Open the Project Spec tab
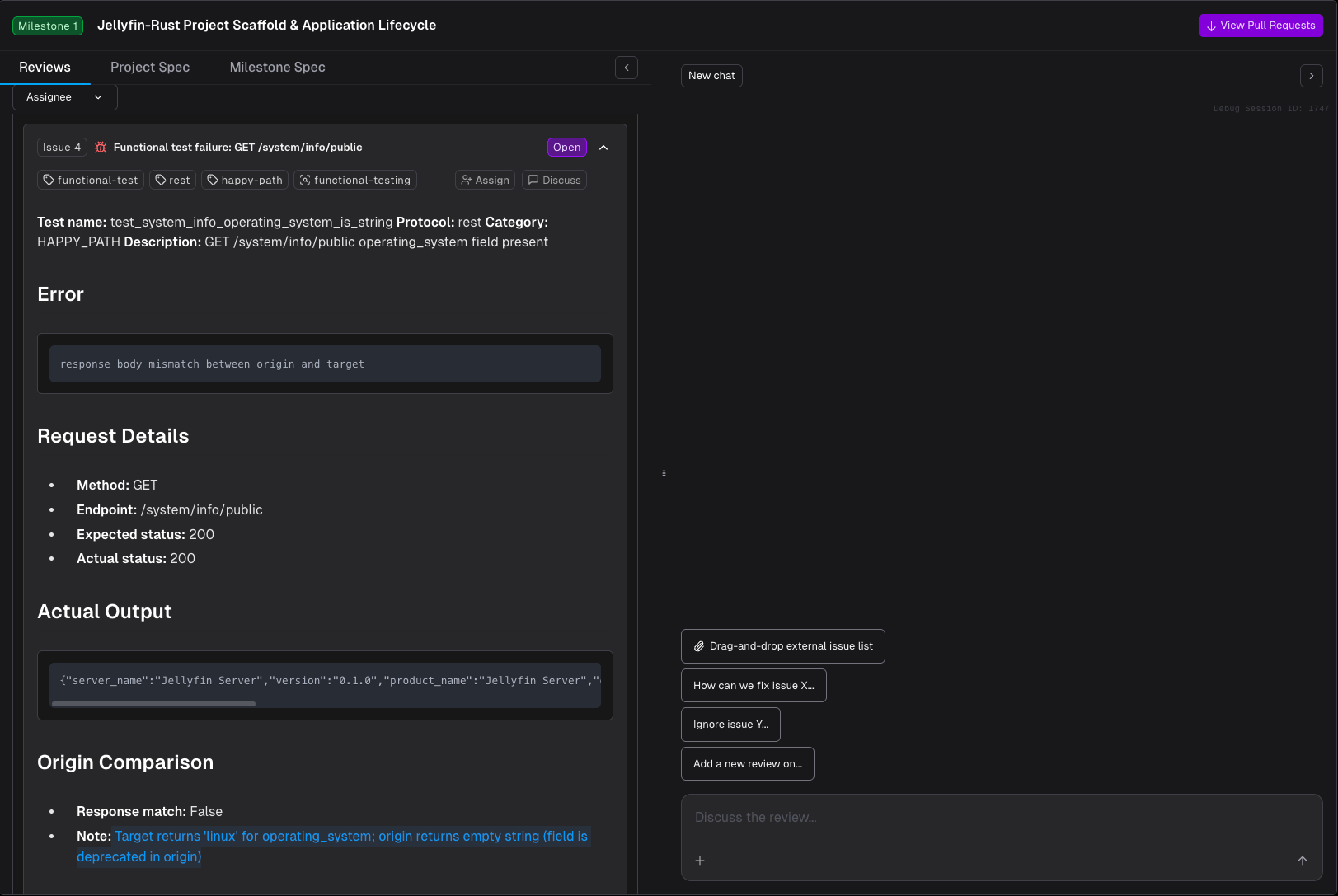This screenshot has height=896, width=1338. click(x=150, y=67)
